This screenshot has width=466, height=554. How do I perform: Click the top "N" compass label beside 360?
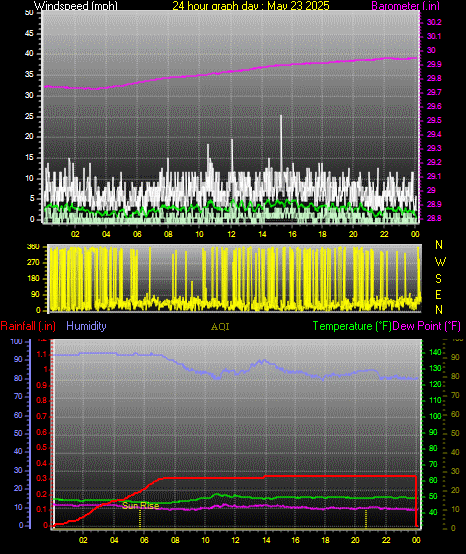[439, 244]
